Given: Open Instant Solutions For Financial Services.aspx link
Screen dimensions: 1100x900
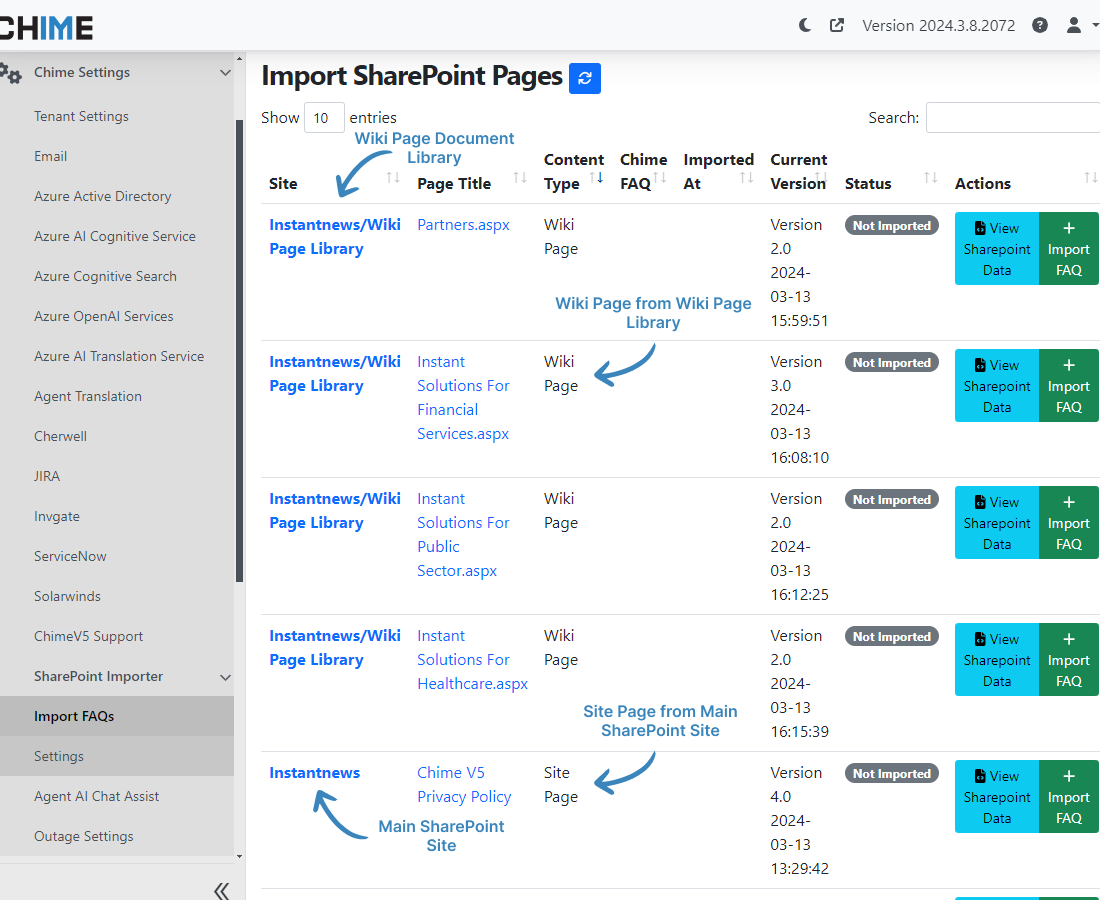Looking at the screenshot, I should point(463,398).
